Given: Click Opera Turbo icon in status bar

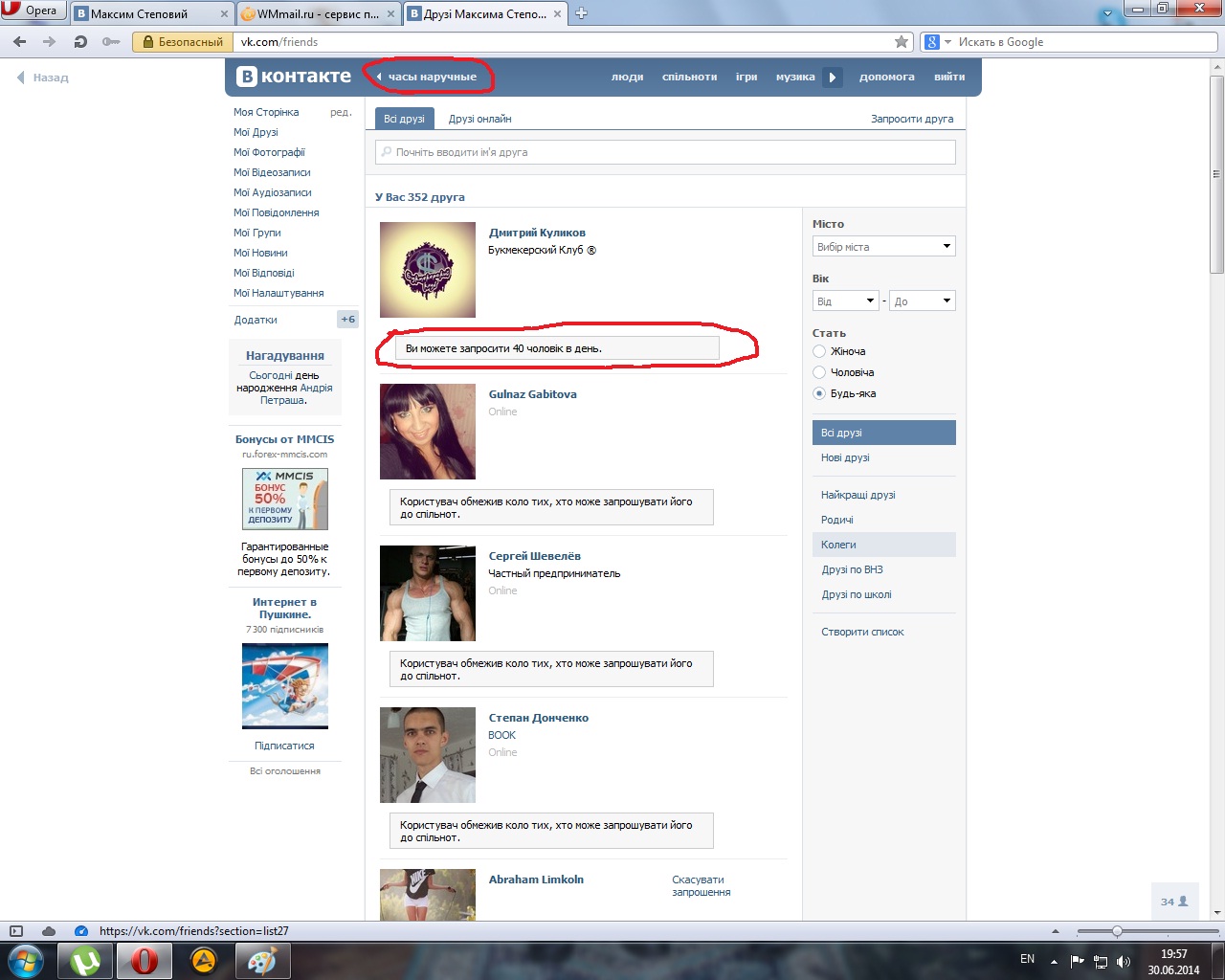Looking at the screenshot, I should (x=81, y=931).
